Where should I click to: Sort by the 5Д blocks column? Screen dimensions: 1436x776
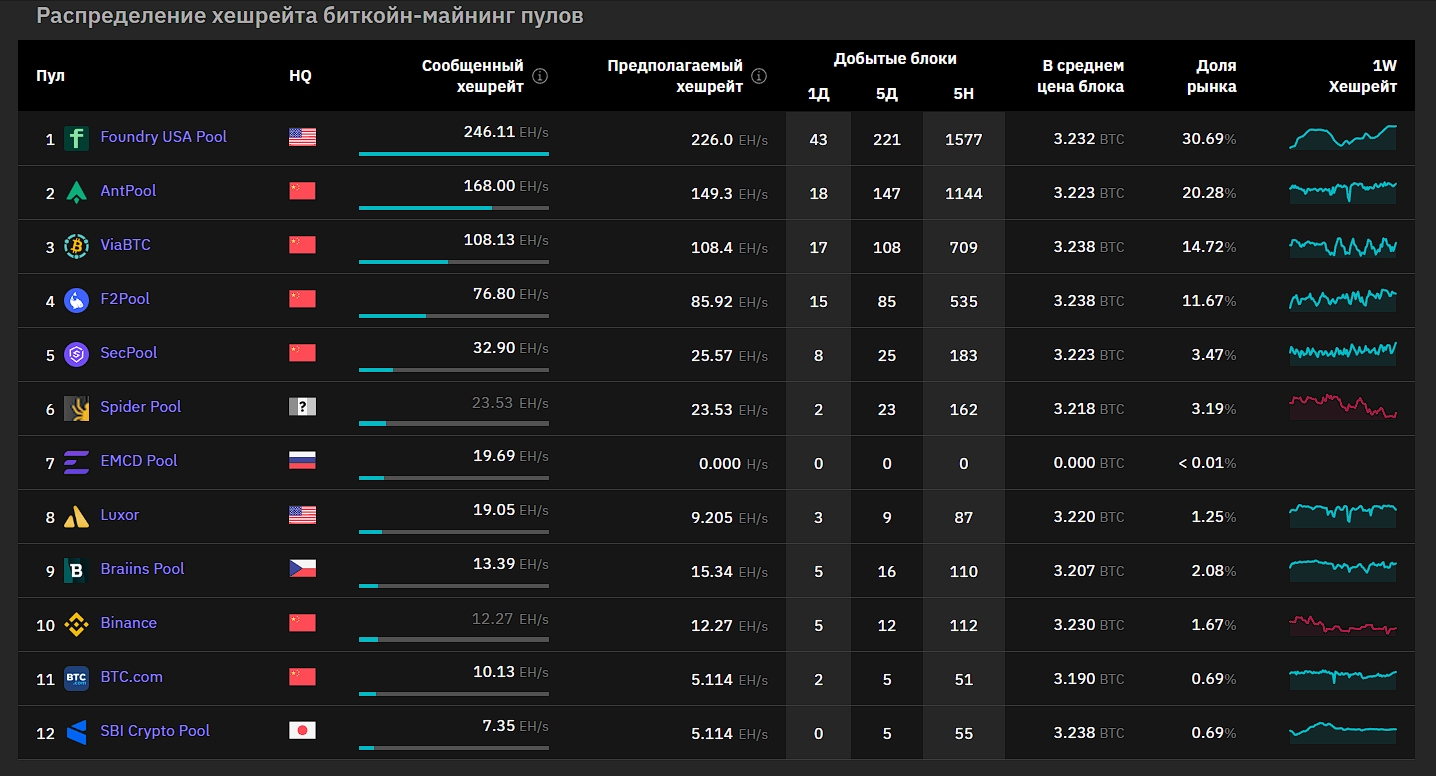point(886,94)
